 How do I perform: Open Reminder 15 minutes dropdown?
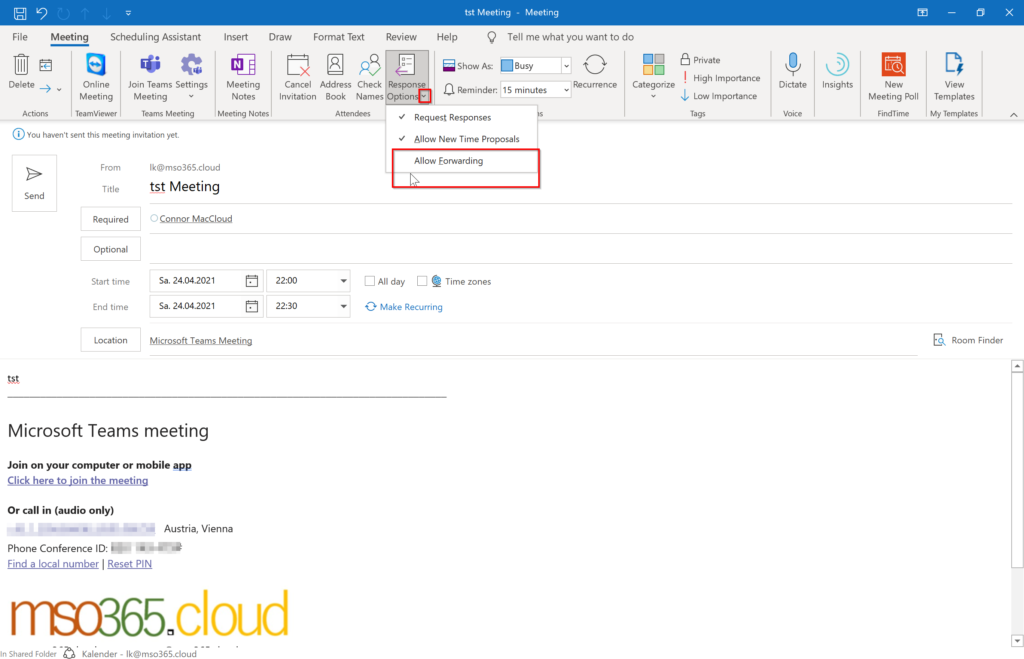point(566,90)
